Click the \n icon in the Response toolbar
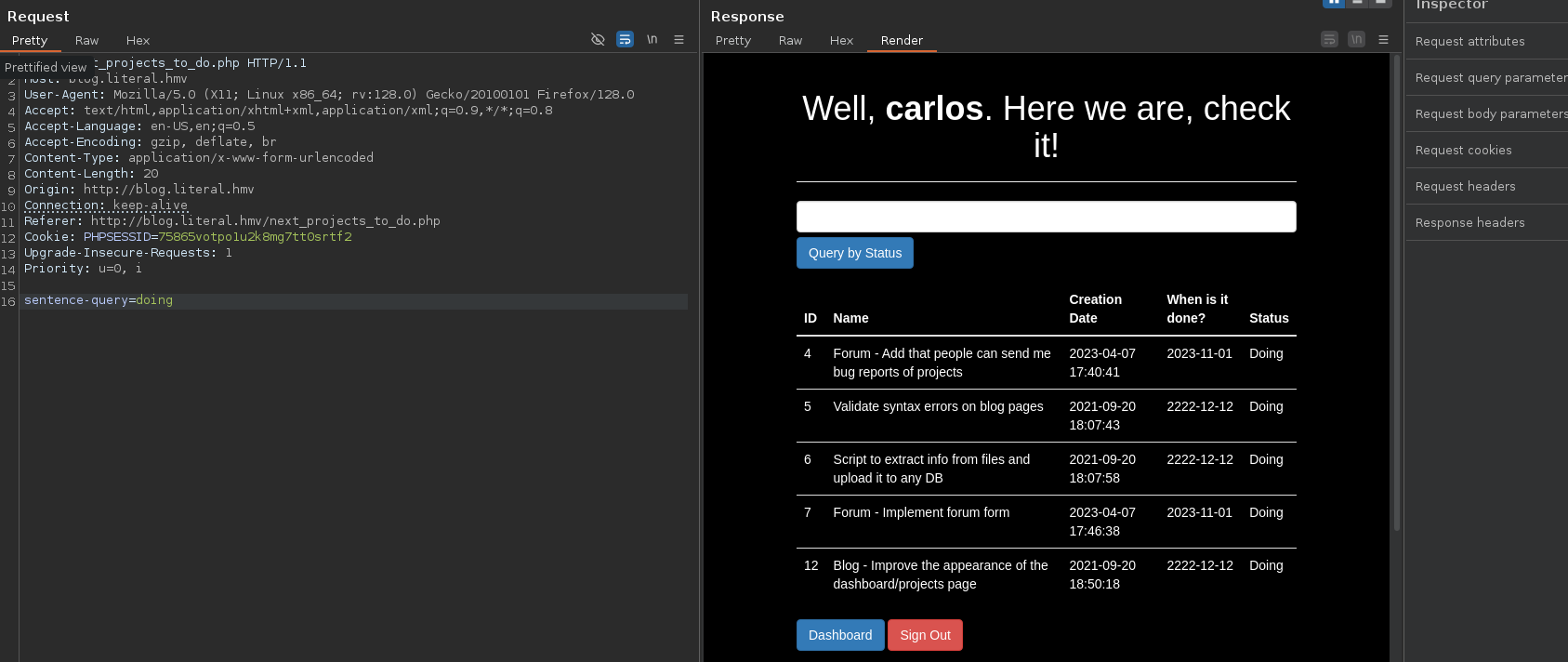Viewport: 1568px width, 662px height. (1356, 39)
